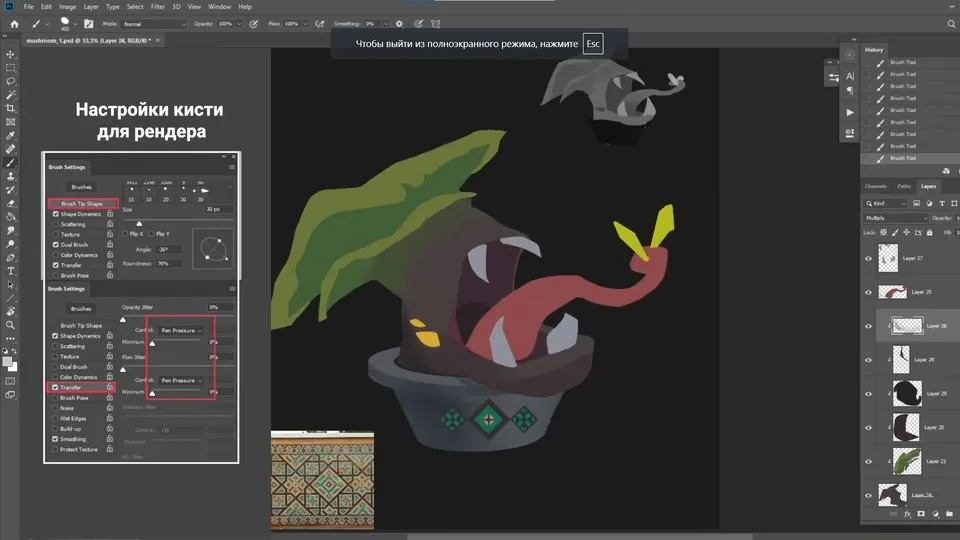This screenshot has height=540, width=960.
Task: Select the Eraser tool
Action: [x=10, y=203]
